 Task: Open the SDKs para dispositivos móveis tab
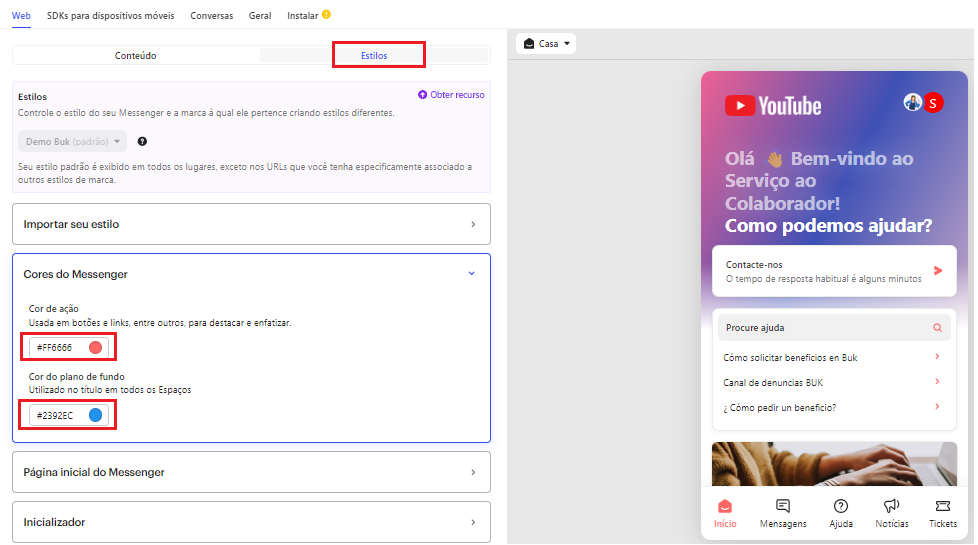(110, 16)
